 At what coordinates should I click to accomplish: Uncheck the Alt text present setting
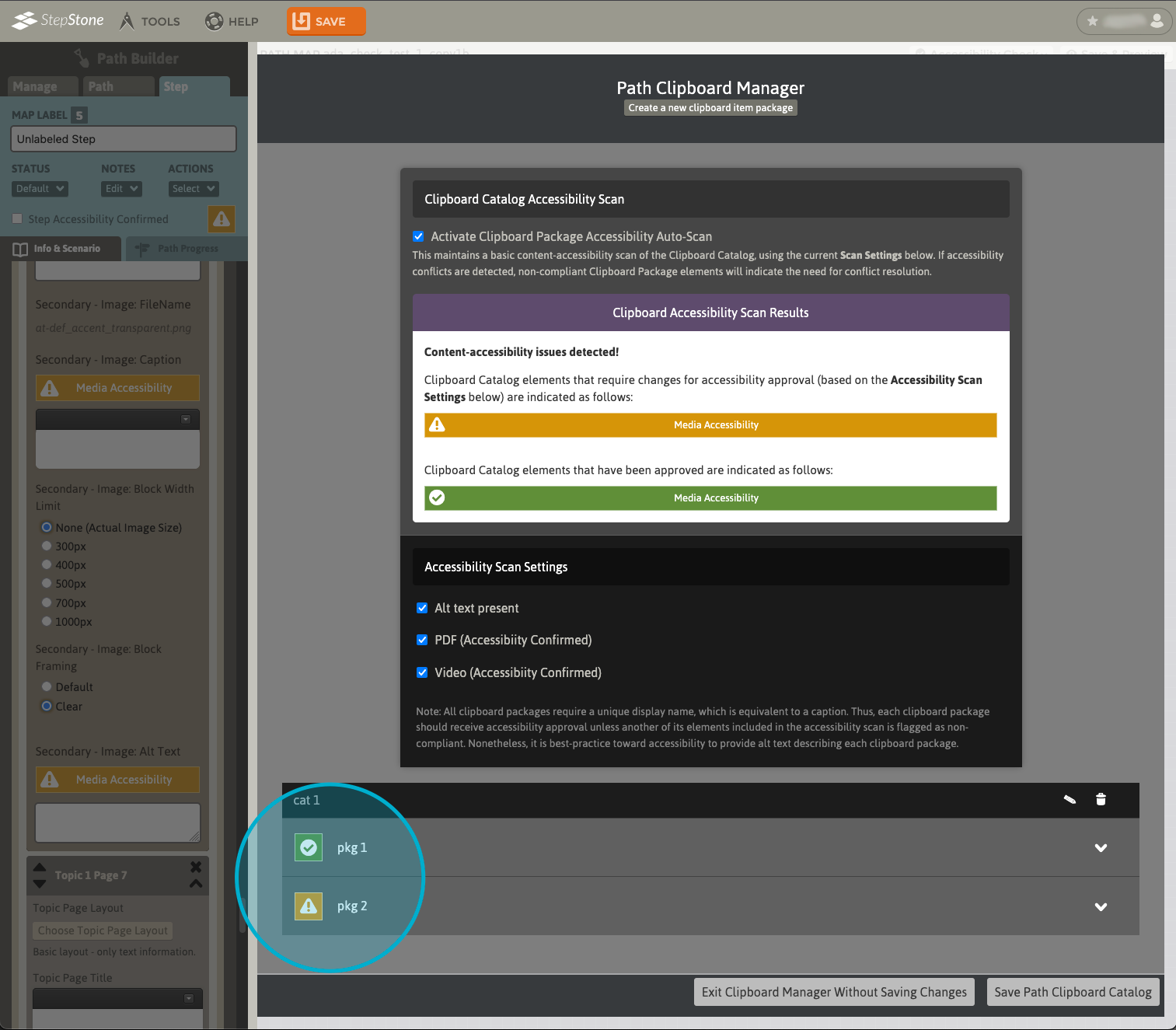tap(422, 608)
